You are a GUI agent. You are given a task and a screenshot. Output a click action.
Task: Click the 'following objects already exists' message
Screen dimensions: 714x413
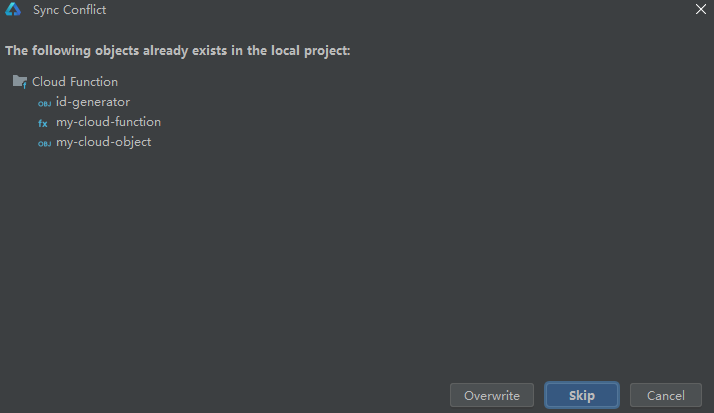[x=178, y=50]
